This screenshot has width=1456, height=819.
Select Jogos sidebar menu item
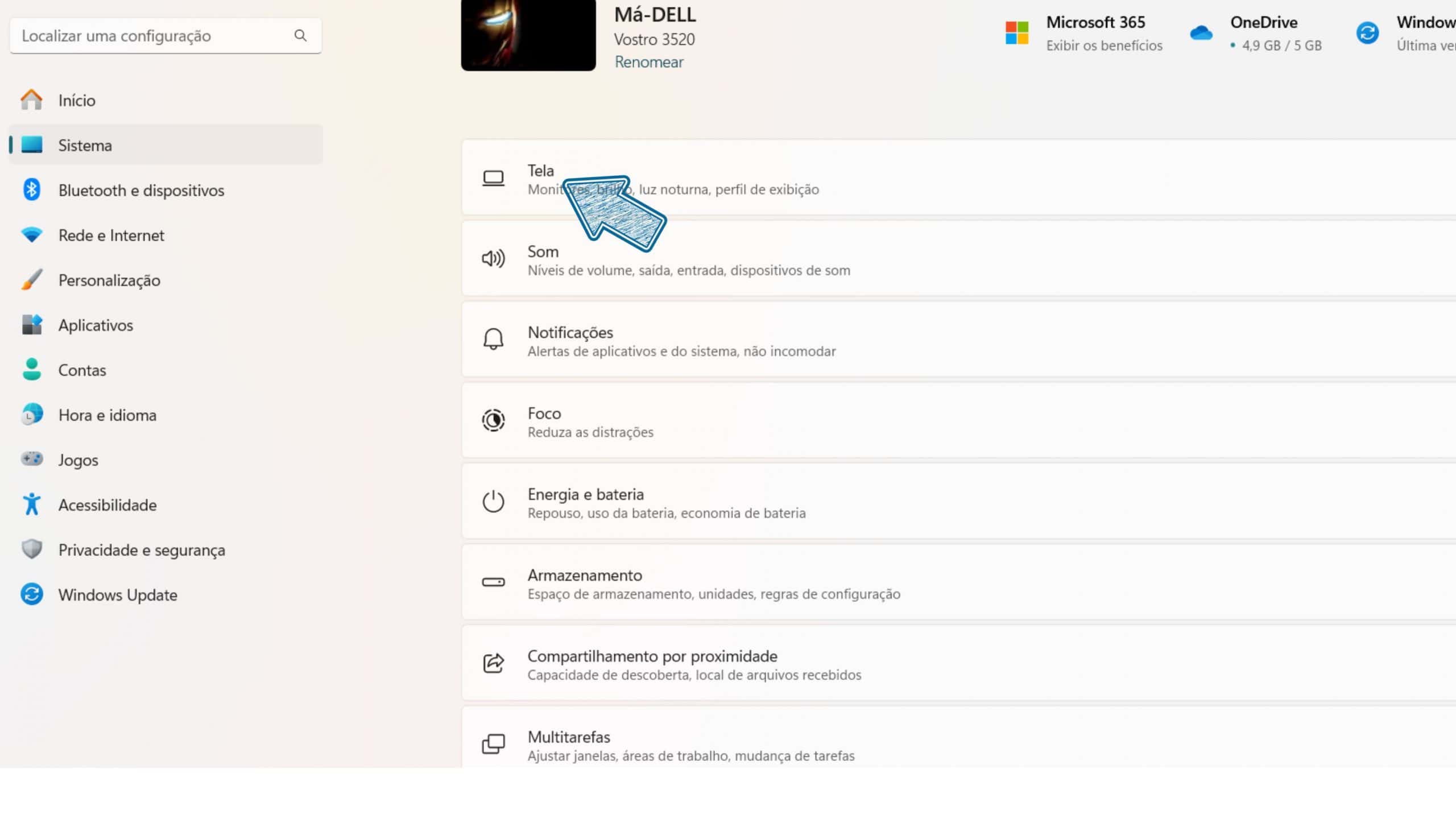[x=78, y=459]
